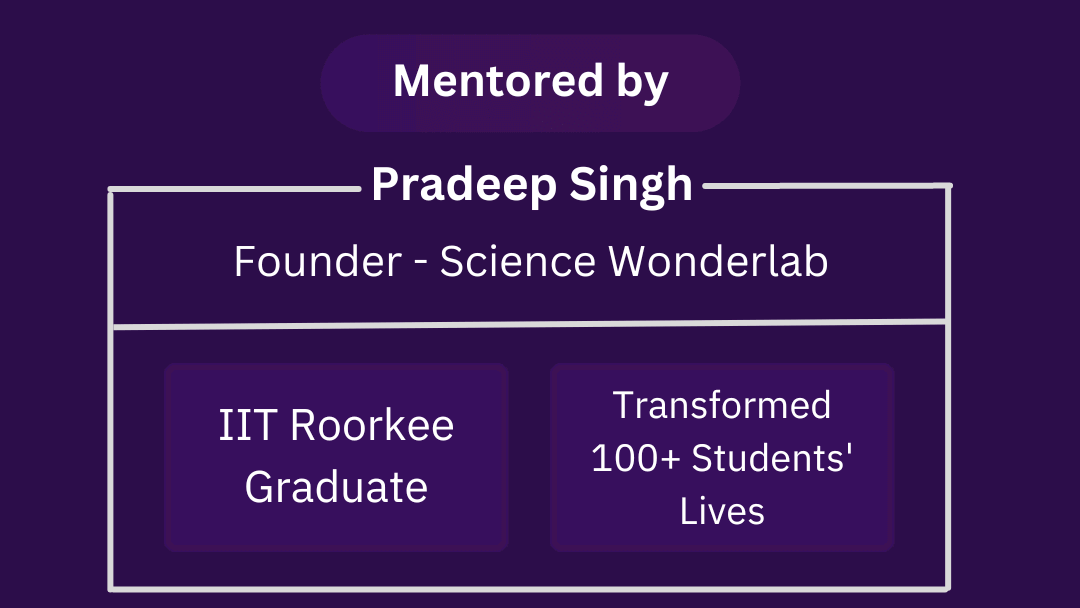
Task: Select the word "Wonderlab" in the subtitle
Action: (718, 262)
